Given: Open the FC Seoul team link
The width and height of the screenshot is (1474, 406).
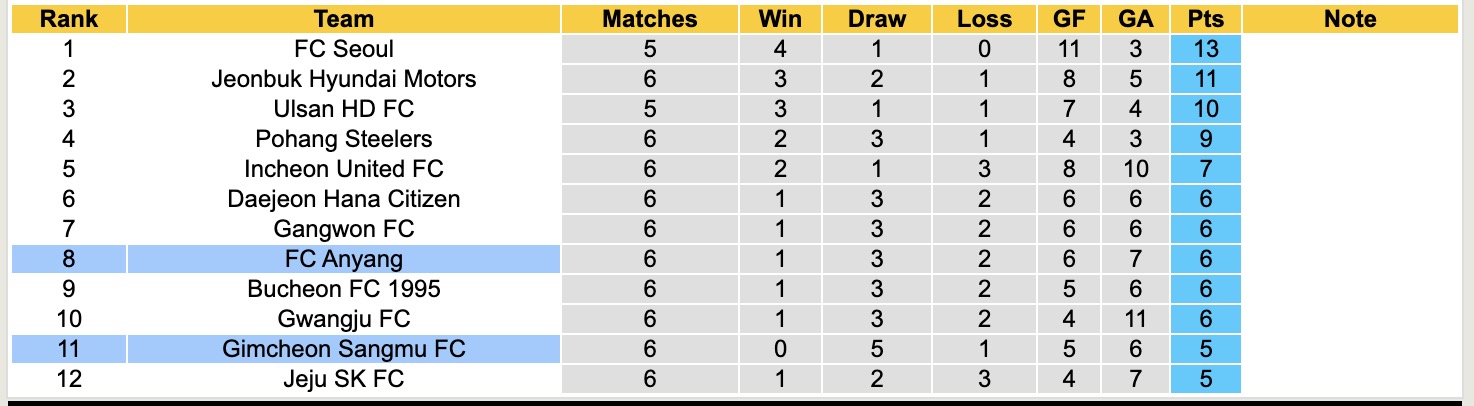Looking at the screenshot, I should (x=343, y=49).
